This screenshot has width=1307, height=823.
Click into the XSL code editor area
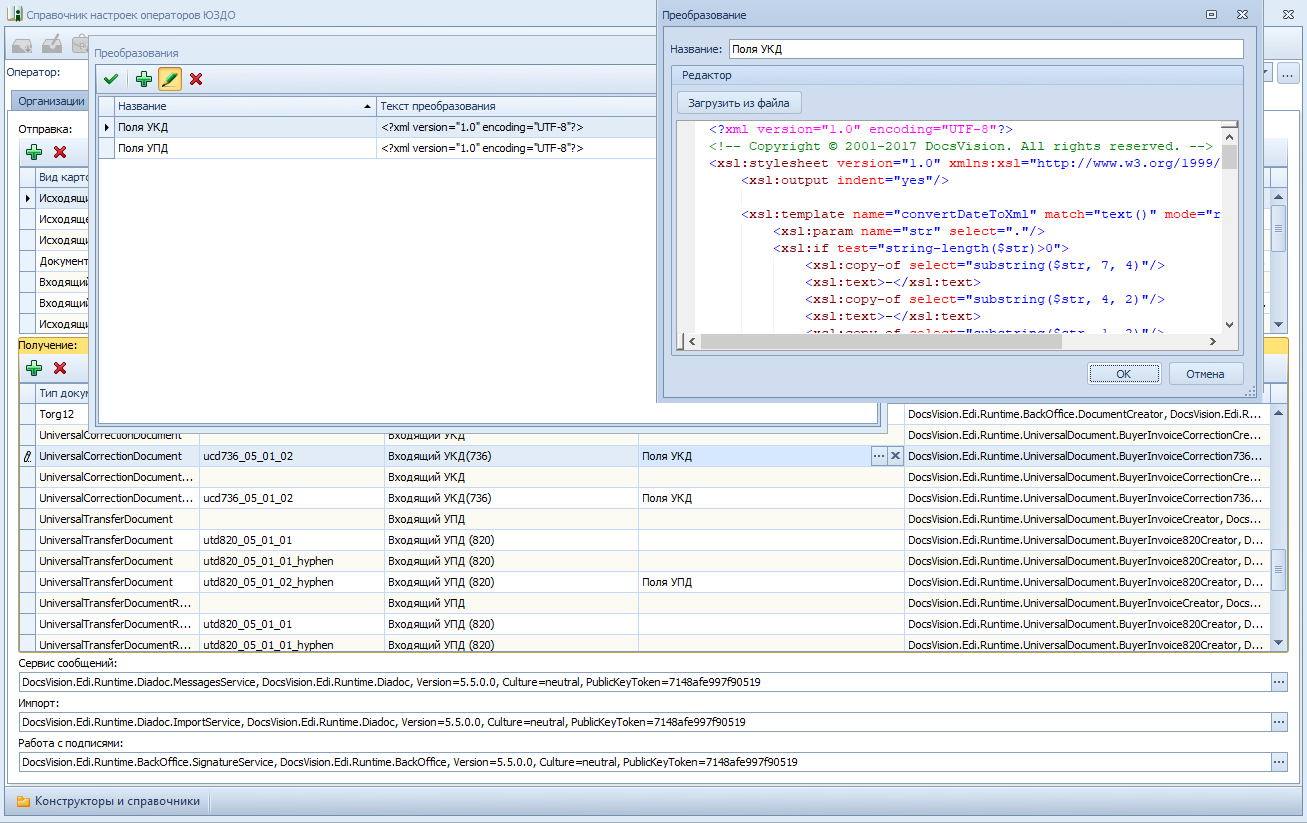point(949,226)
